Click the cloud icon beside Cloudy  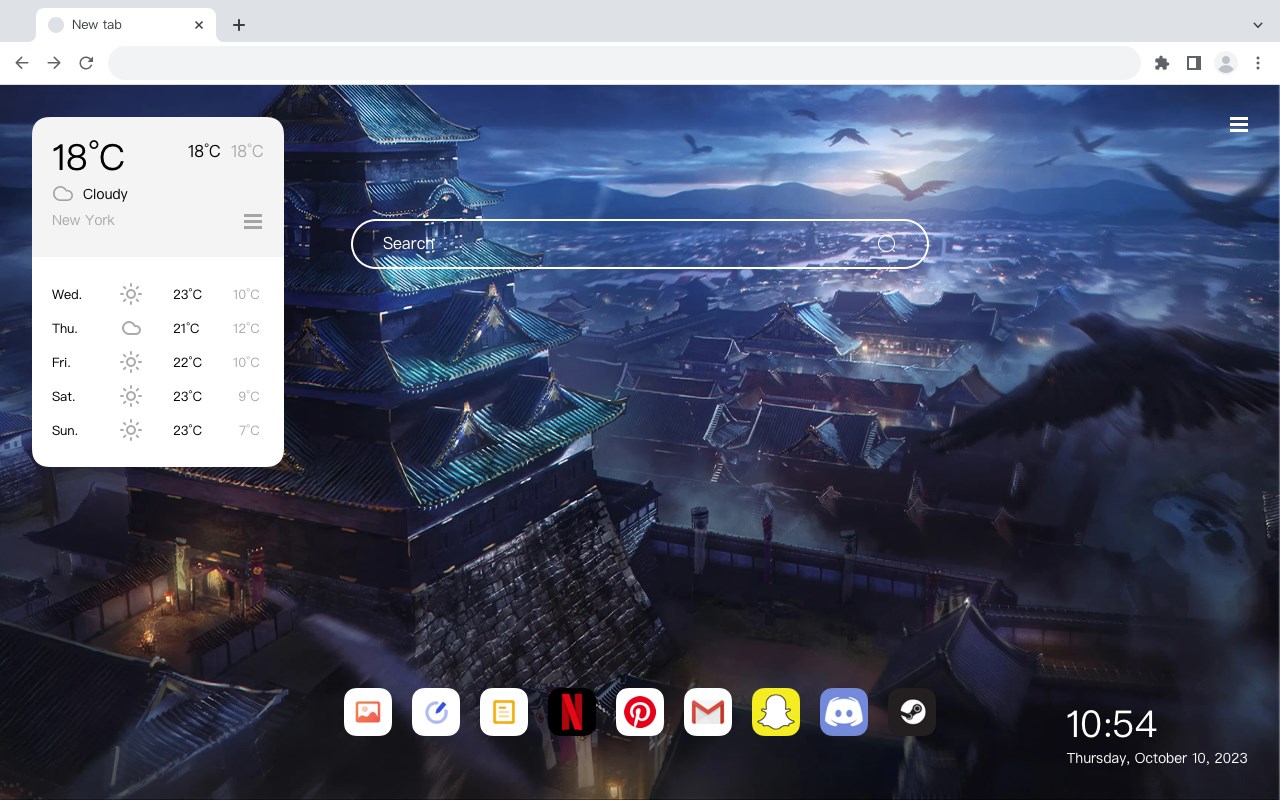[63, 194]
